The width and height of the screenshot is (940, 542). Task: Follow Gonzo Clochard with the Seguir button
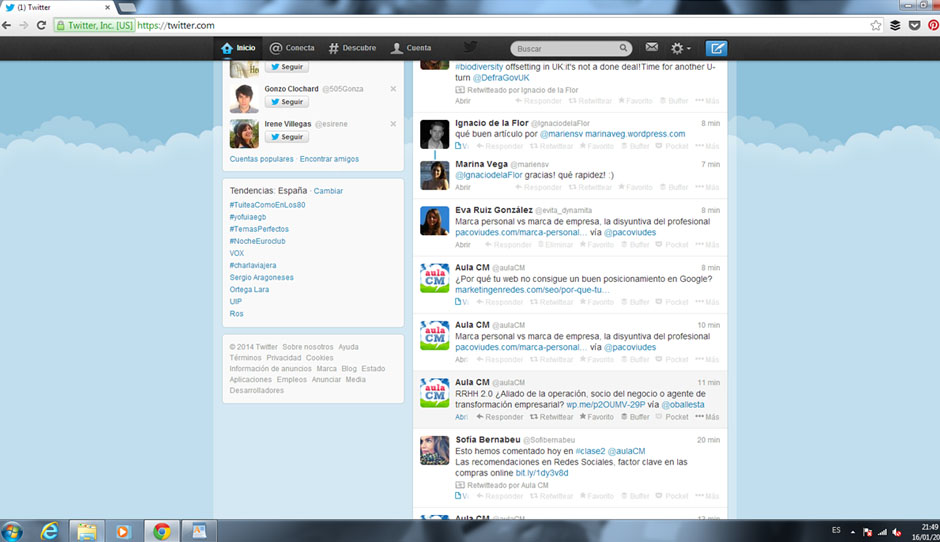[286, 102]
